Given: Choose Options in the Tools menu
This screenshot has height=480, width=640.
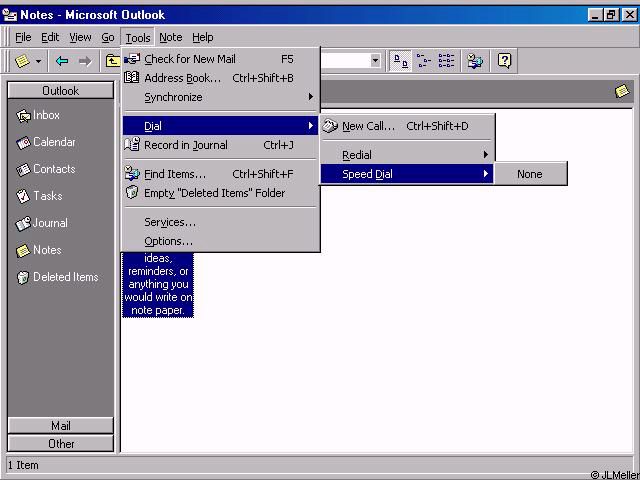Looking at the screenshot, I should click(168, 241).
